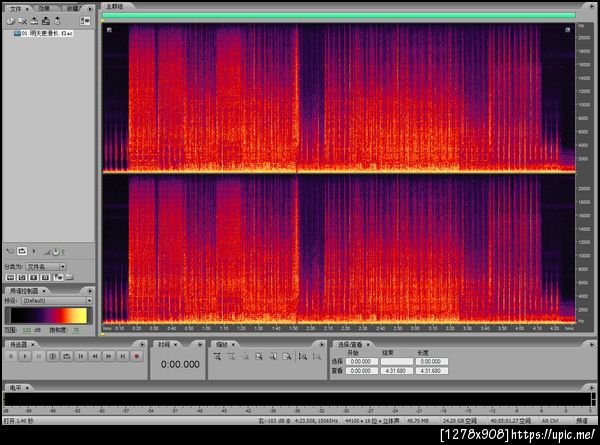Click the spectral color gradient bar
The width and height of the screenshot is (600, 445).
point(49,316)
